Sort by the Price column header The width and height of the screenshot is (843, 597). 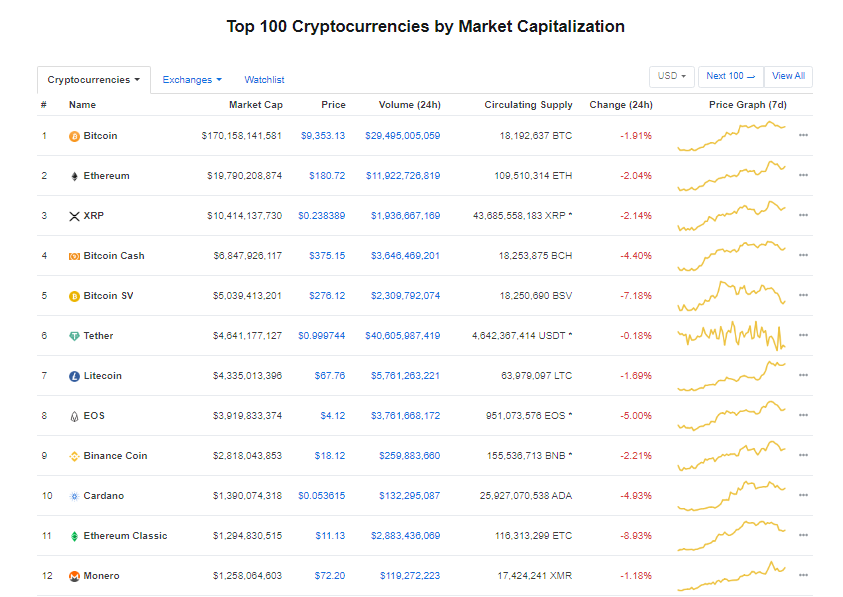click(333, 105)
